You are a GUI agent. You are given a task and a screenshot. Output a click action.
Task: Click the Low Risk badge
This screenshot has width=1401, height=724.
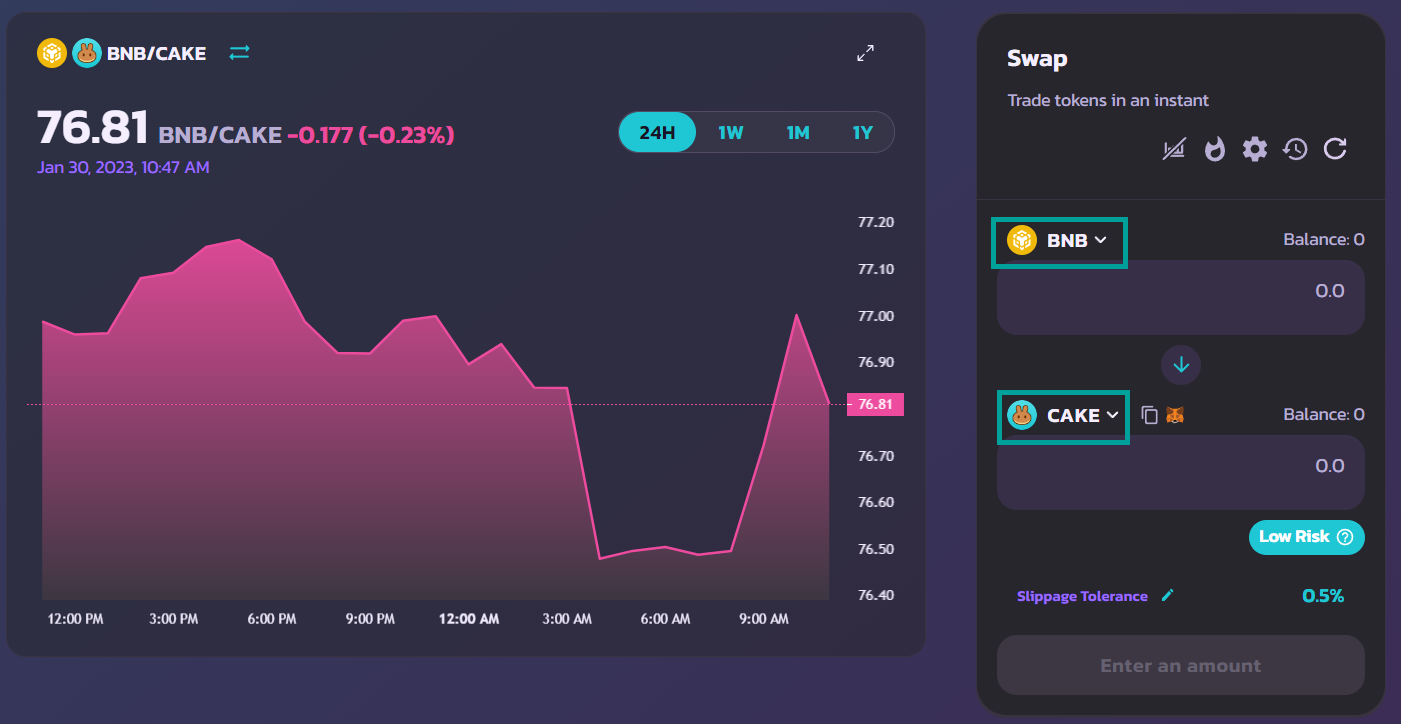[1306, 537]
